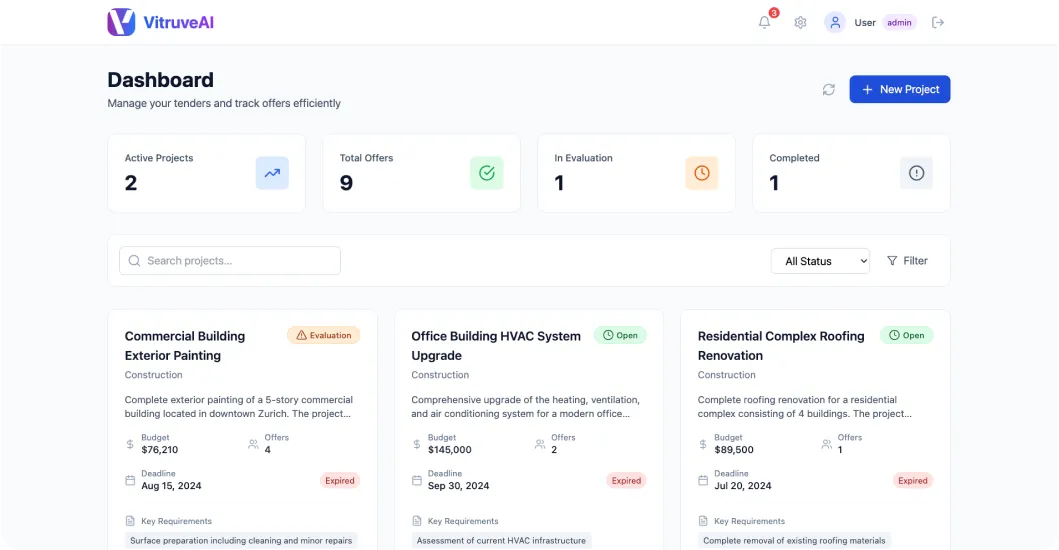Click 'Surface preparation including cleaning' requirement tag
This screenshot has width=1059, height=550.
click(x=241, y=541)
